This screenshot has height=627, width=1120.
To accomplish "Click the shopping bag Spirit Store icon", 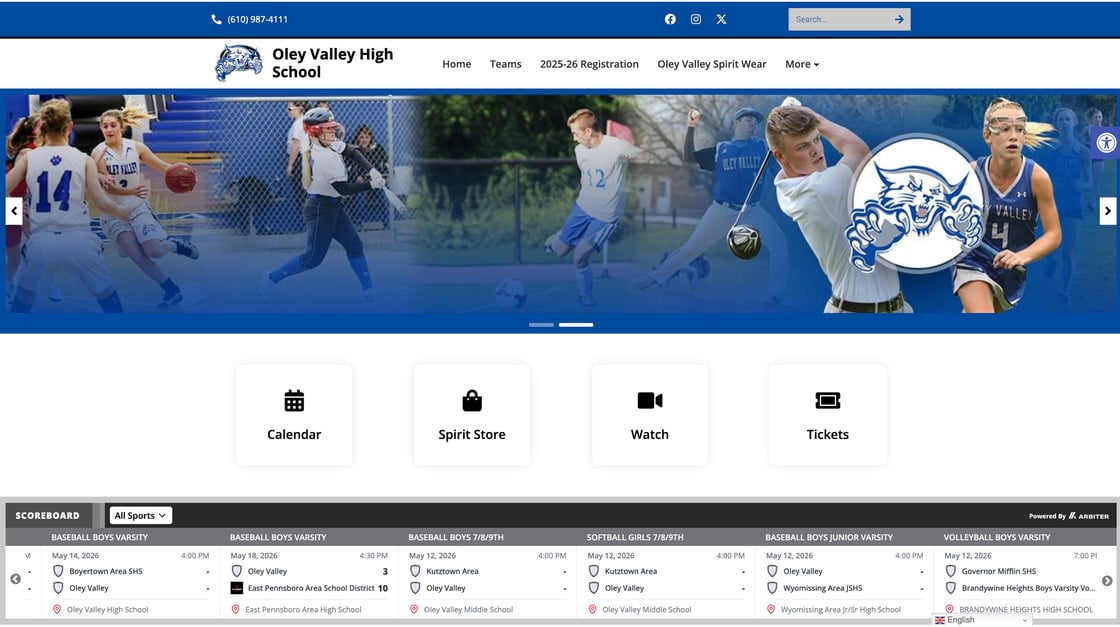I will [471, 401].
